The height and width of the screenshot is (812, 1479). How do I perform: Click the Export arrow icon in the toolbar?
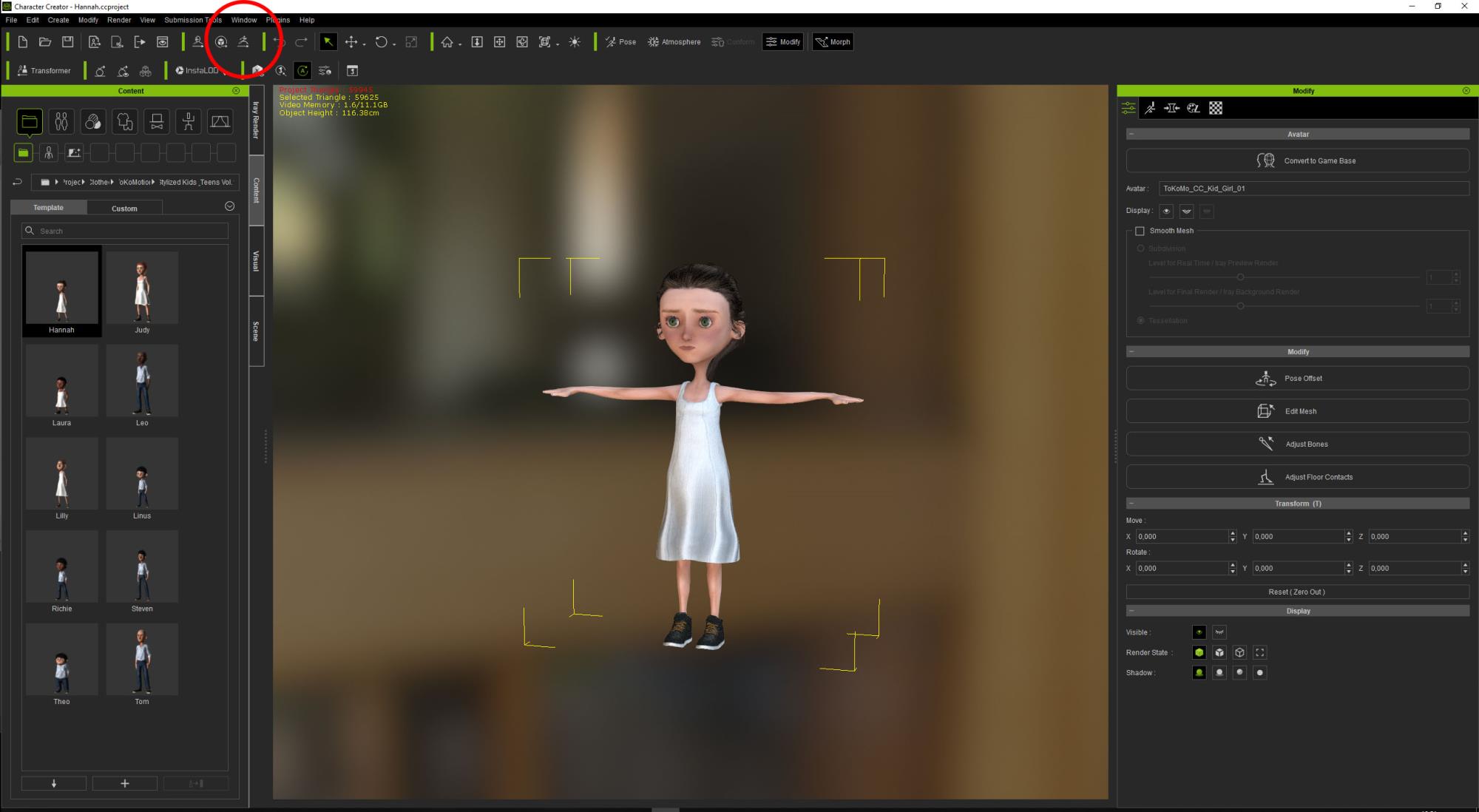pos(140,42)
